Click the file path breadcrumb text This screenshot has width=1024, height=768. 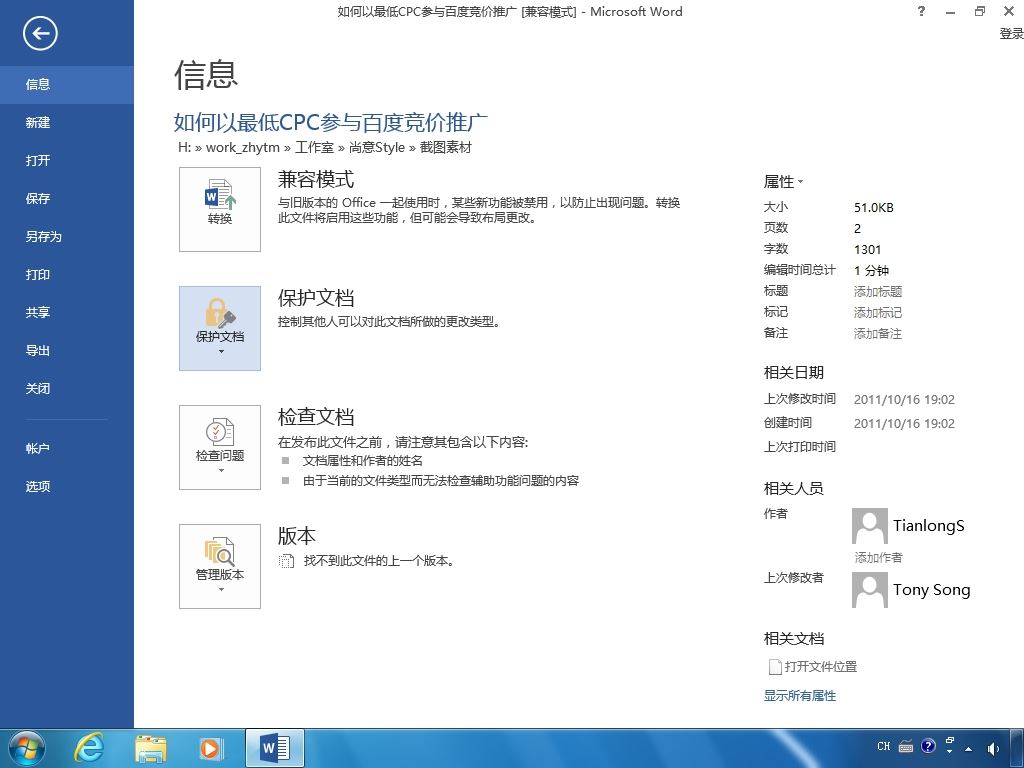[x=325, y=148]
